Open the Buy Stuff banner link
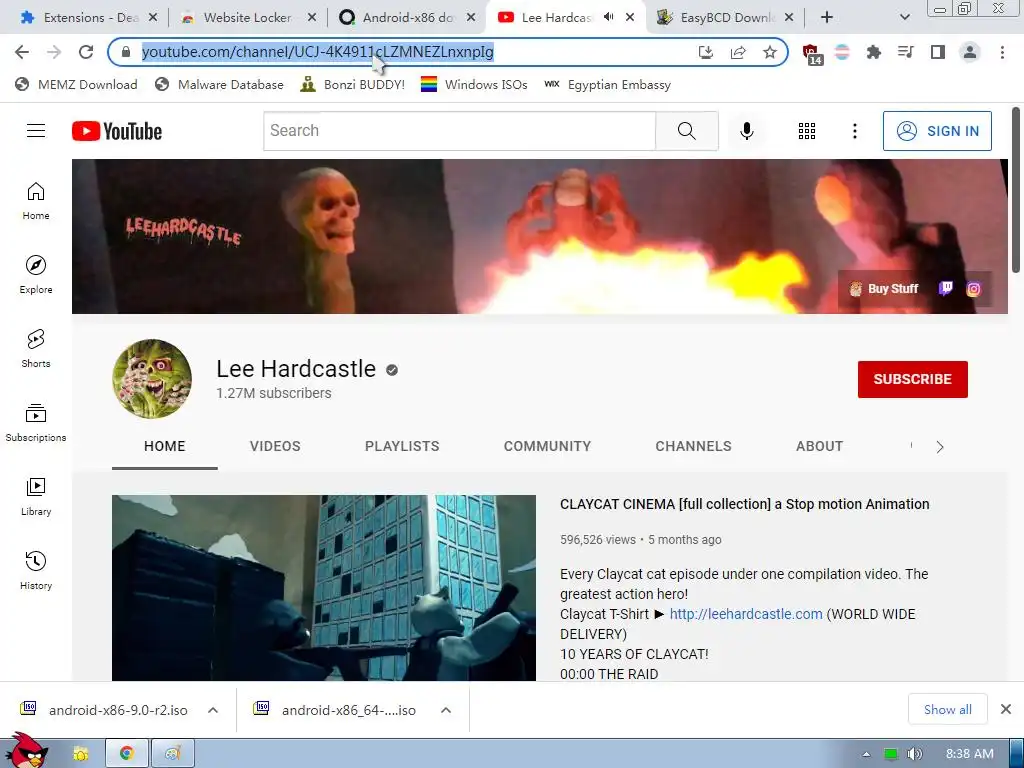This screenshot has width=1024, height=768. click(884, 289)
